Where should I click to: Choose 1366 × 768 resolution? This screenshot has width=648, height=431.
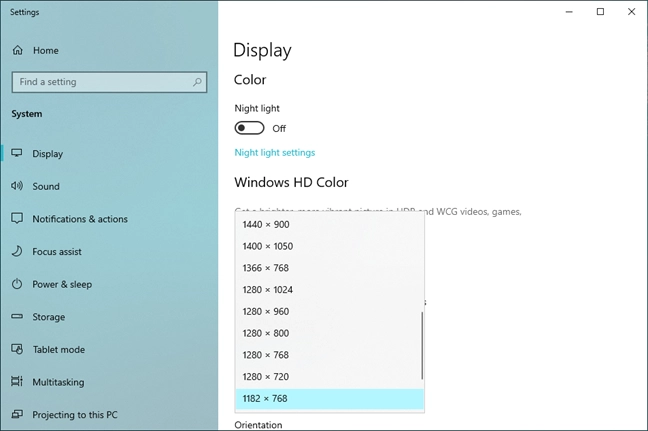[x=329, y=268]
